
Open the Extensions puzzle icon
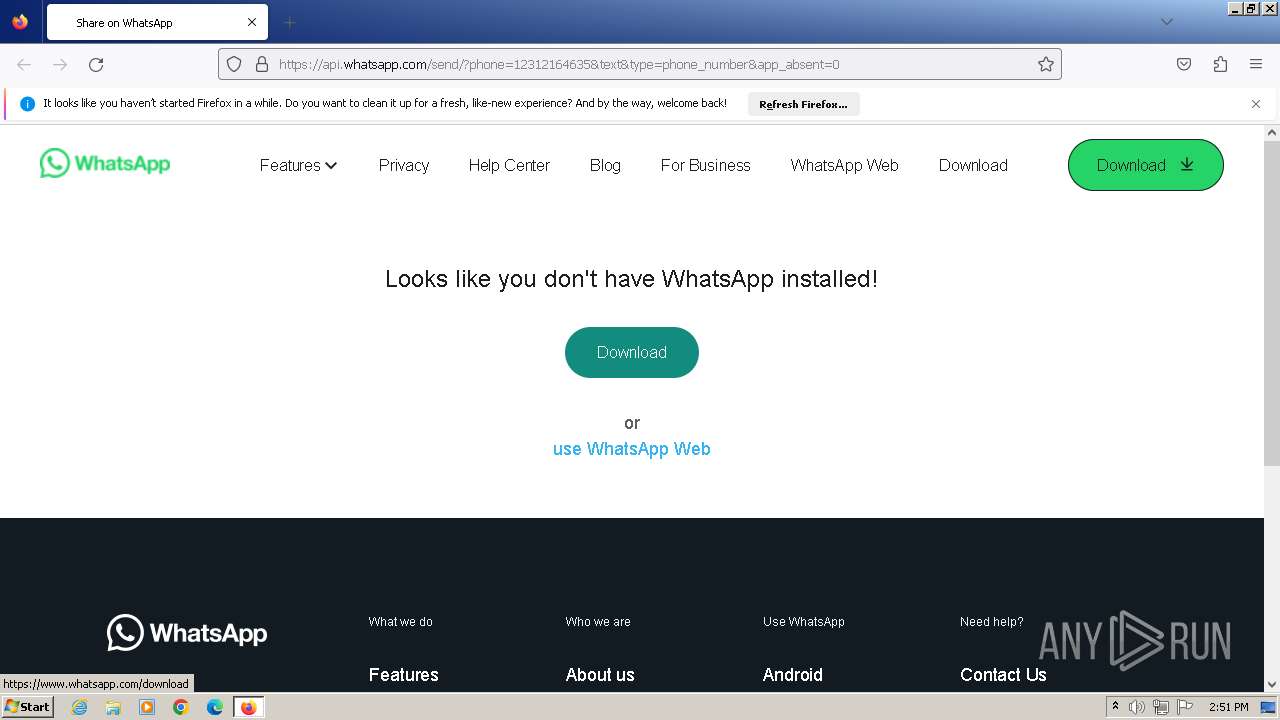pyautogui.click(x=1220, y=64)
